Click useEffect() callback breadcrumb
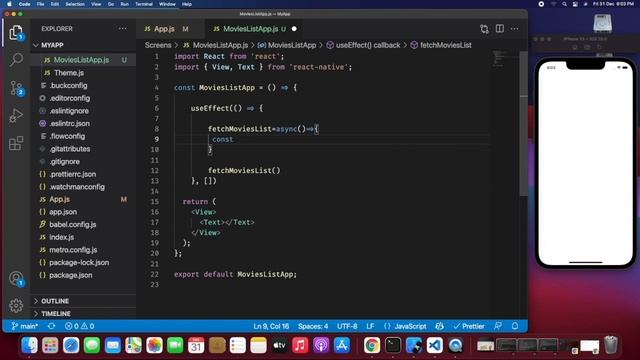This screenshot has width=640, height=360. (x=363, y=45)
